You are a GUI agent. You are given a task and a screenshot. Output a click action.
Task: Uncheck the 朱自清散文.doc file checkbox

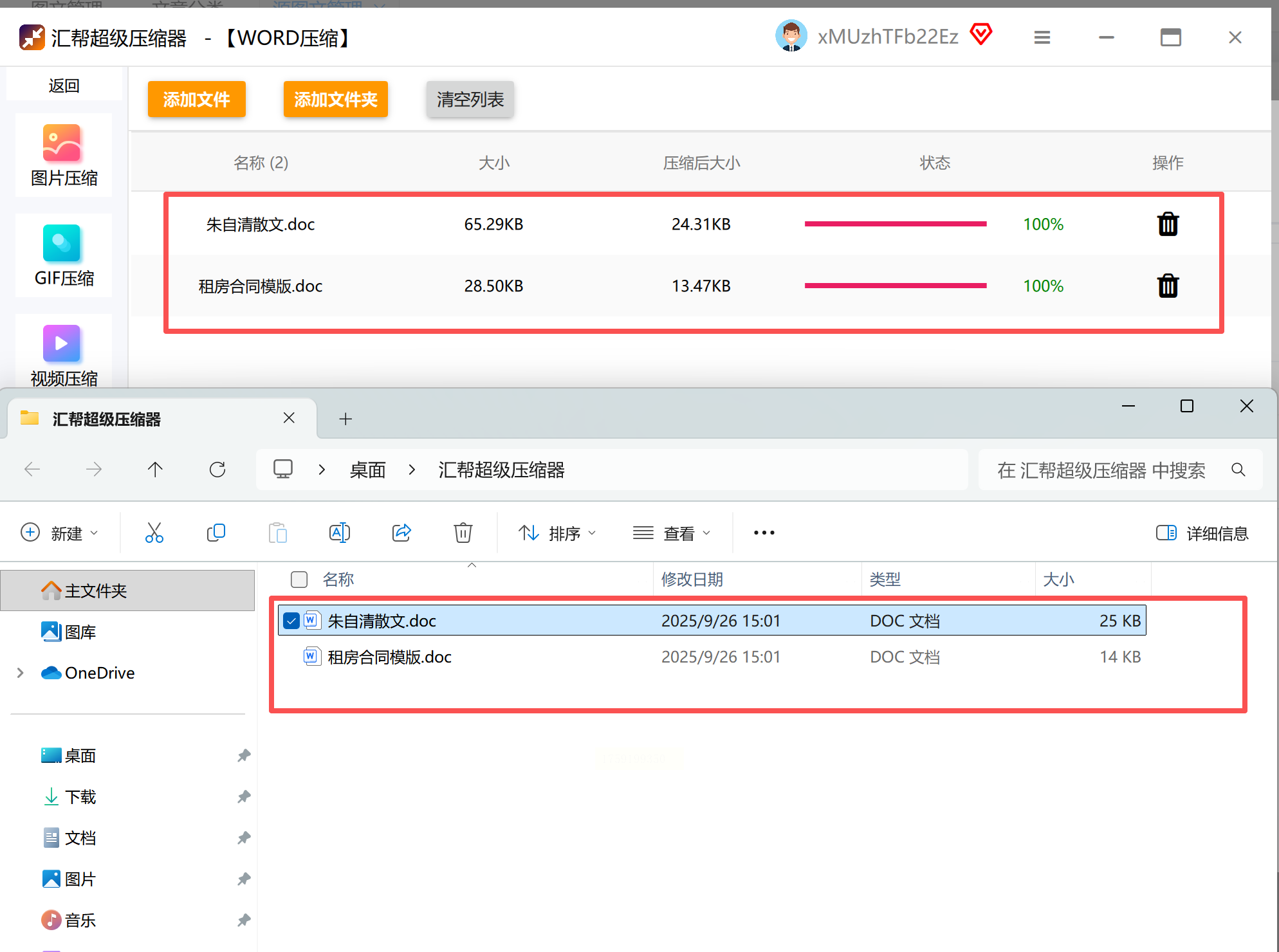pos(291,621)
